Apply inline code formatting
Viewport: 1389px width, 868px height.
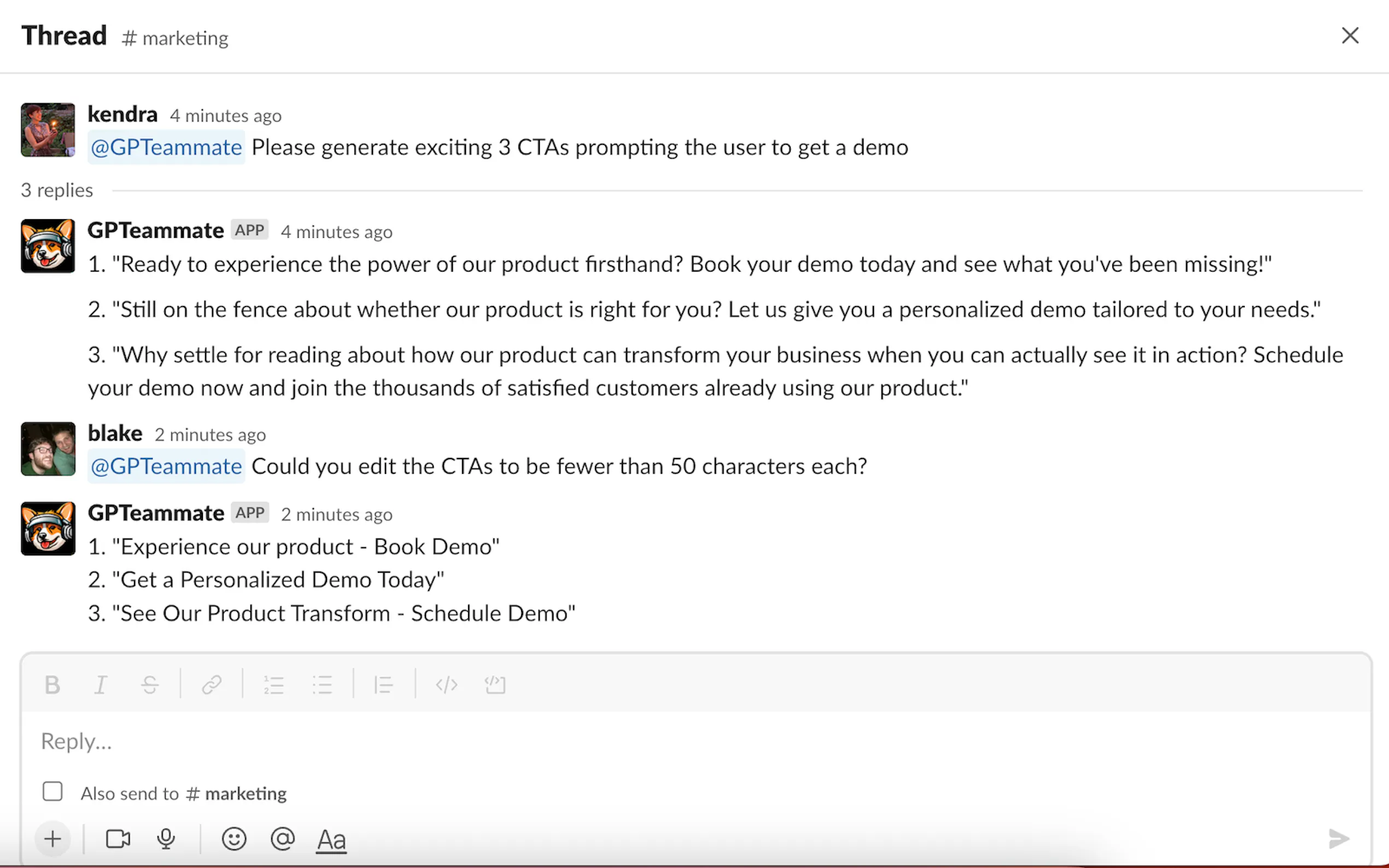446,685
